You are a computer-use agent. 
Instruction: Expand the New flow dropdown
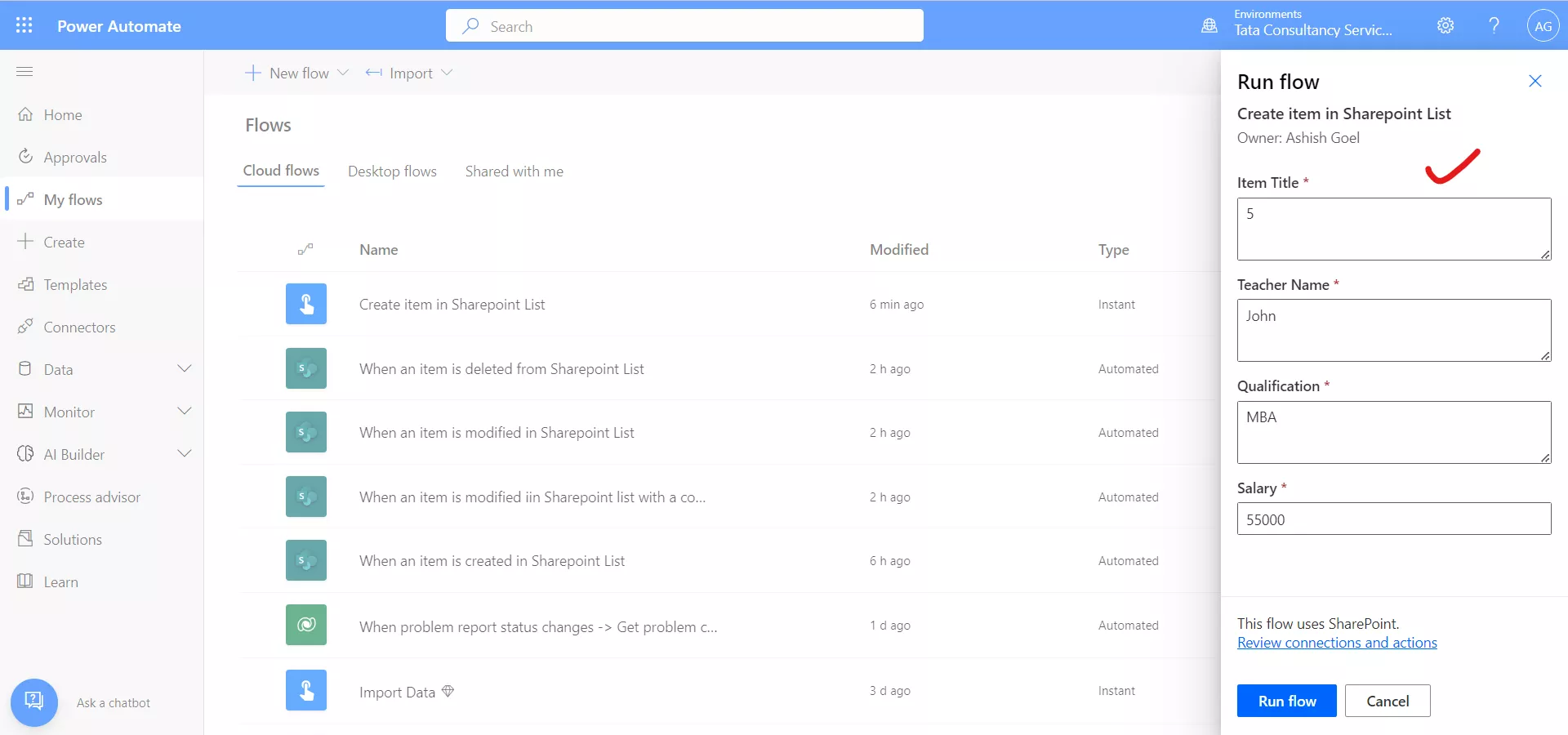tap(343, 73)
